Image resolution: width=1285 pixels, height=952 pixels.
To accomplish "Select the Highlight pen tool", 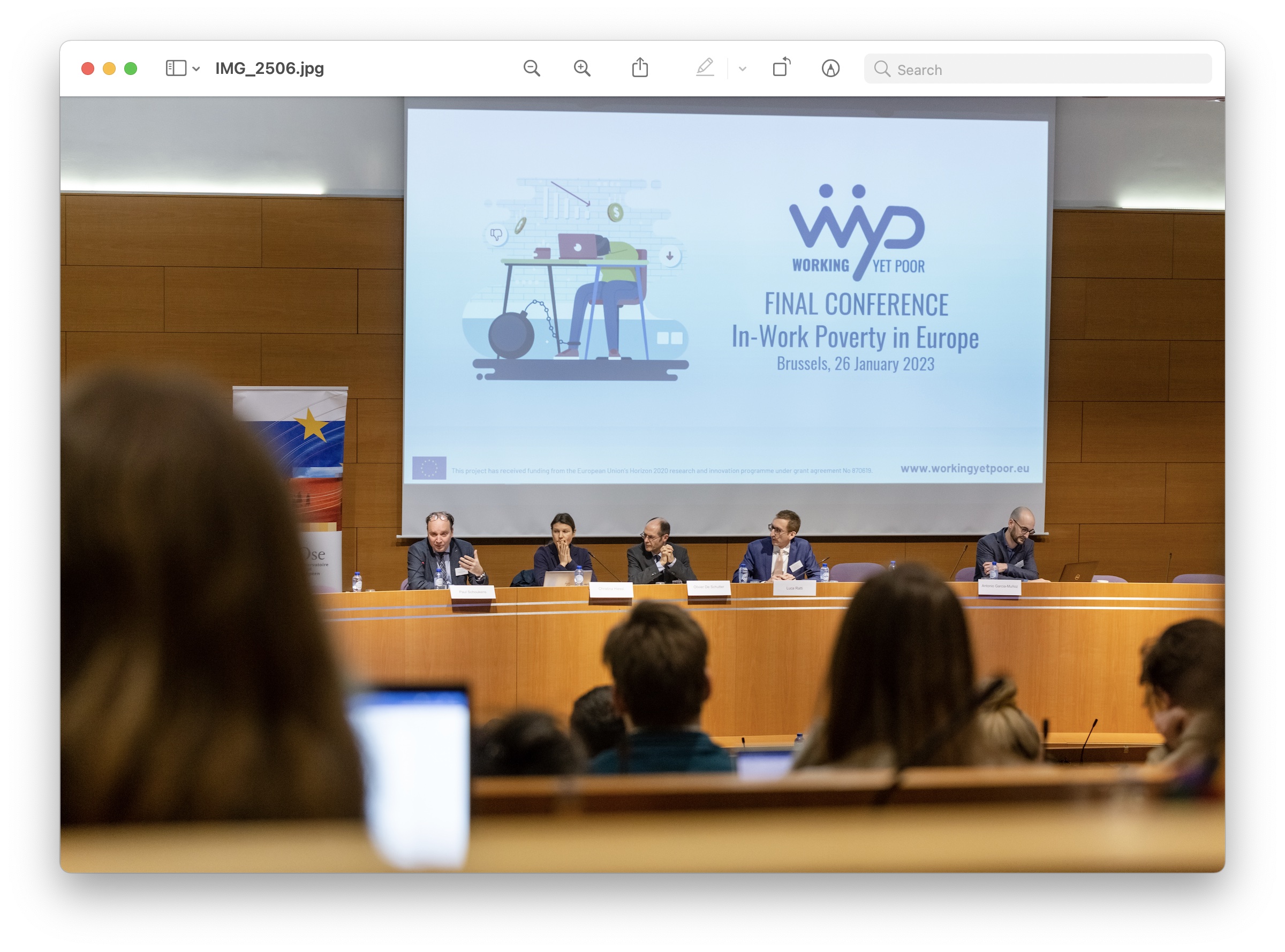I will pyautogui.click(x=705, y=68).
